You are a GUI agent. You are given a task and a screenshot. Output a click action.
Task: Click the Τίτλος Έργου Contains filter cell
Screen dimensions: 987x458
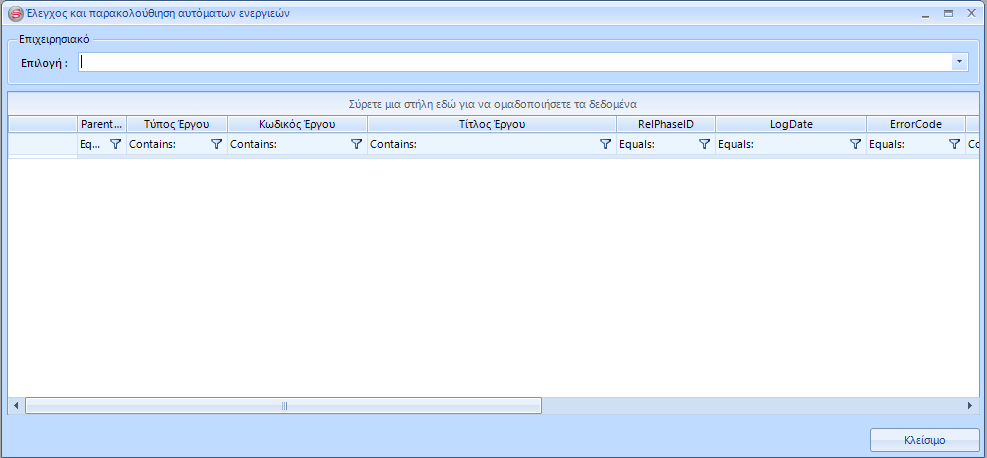[x=480, y=144]
